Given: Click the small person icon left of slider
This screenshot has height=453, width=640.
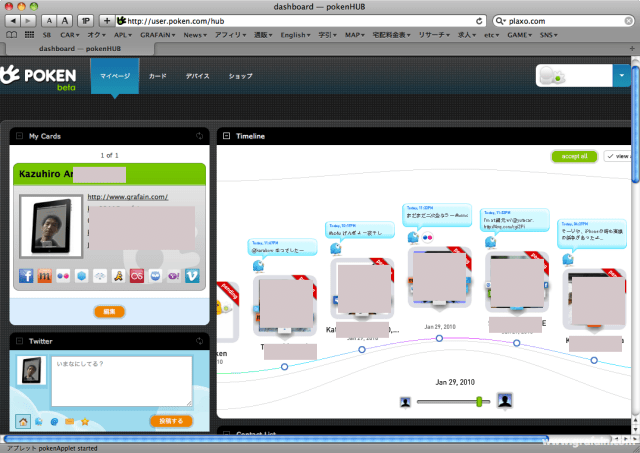Looking at the screenshot, I should point(405,402).
